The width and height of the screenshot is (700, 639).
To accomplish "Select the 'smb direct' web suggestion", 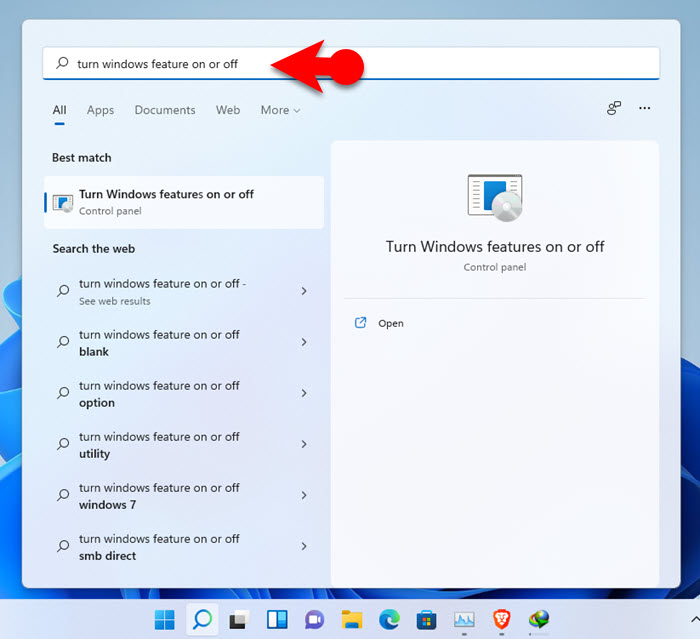I will [x=184, y=546].
